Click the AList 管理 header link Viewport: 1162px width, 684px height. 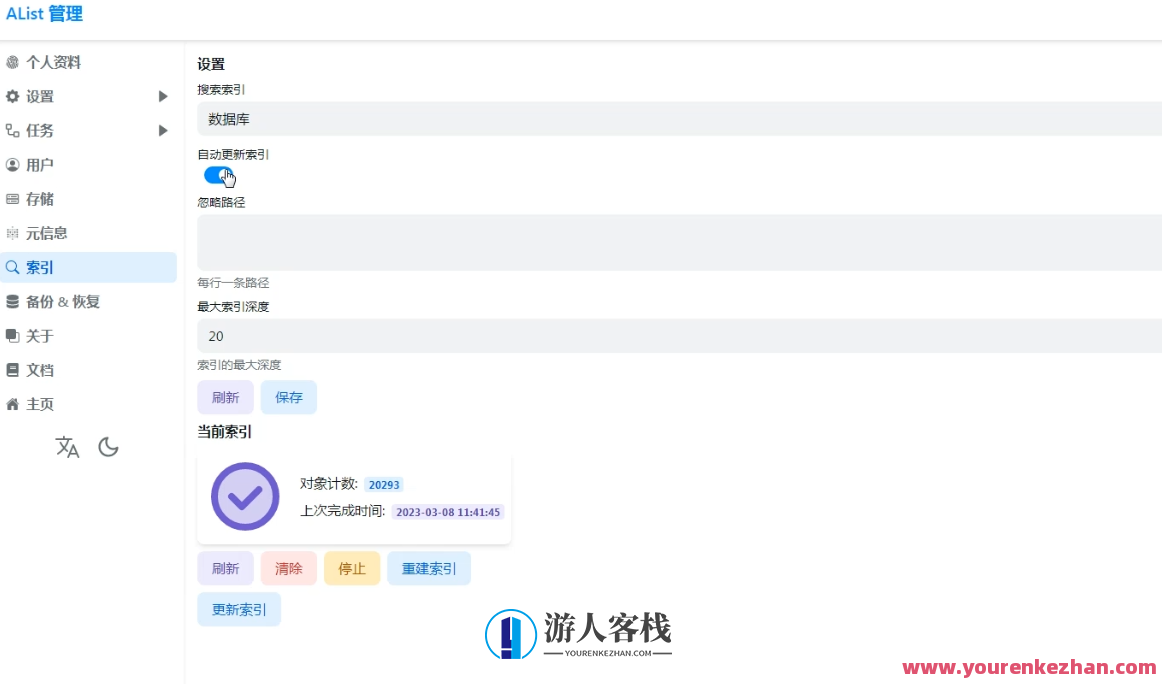(44, 13)
